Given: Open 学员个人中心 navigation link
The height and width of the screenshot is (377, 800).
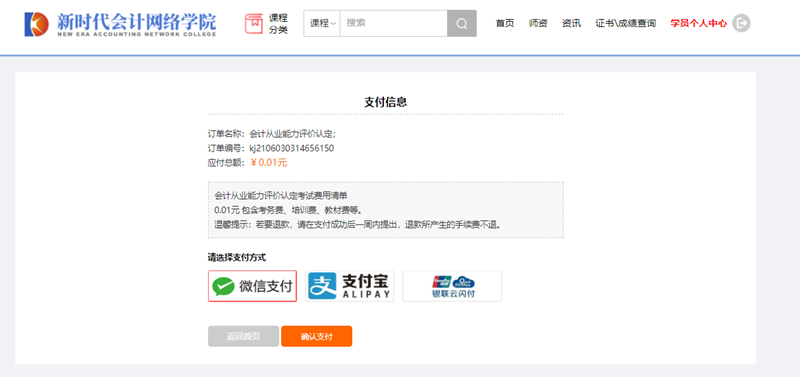Looking at the screenshot, I should point(698,23).
